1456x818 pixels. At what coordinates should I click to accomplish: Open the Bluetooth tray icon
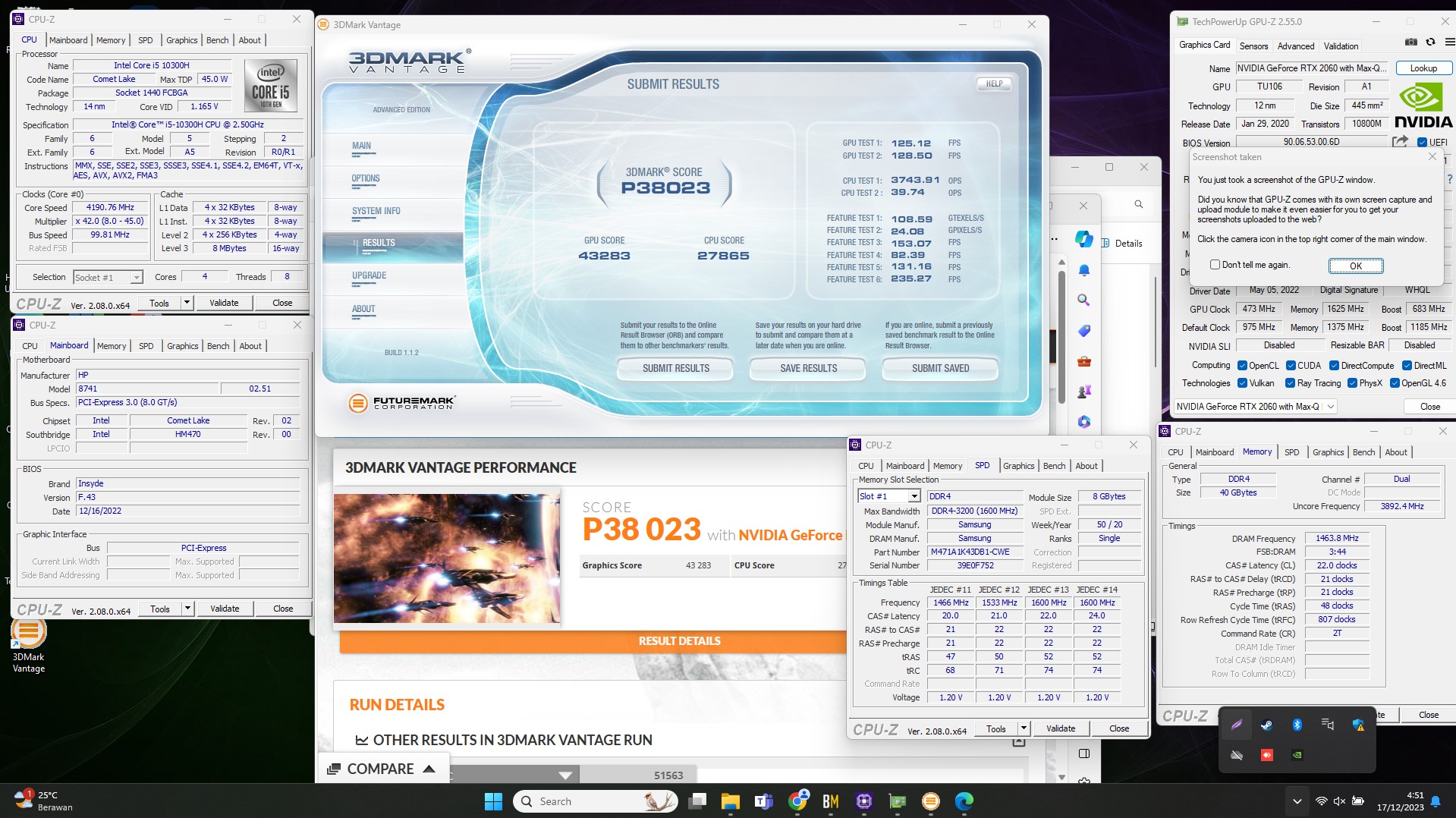pos(1297,725)
